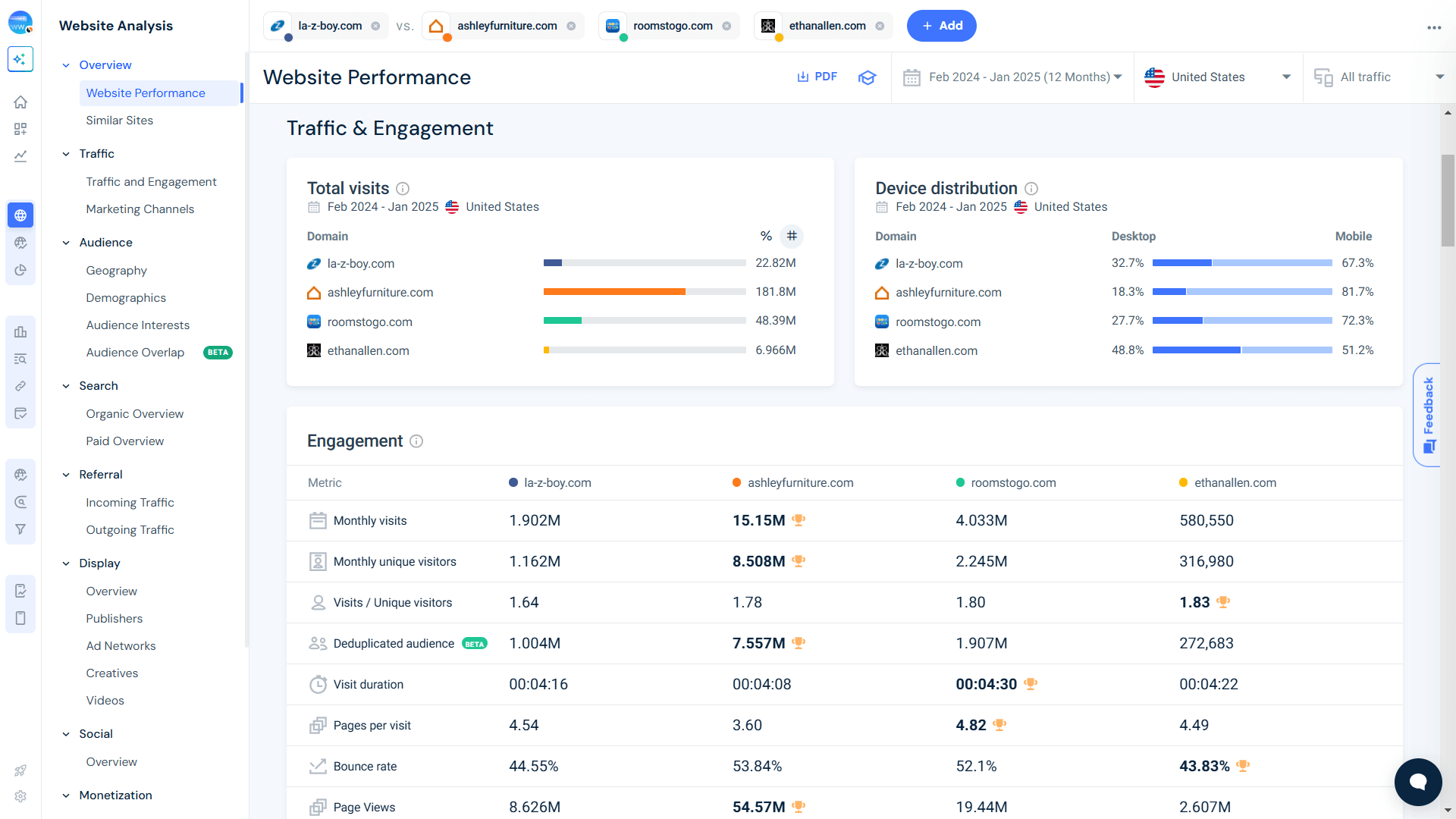Open the rocket icon in left rail
This screenshot has height=819, width=1456.
tap(20, 770)
